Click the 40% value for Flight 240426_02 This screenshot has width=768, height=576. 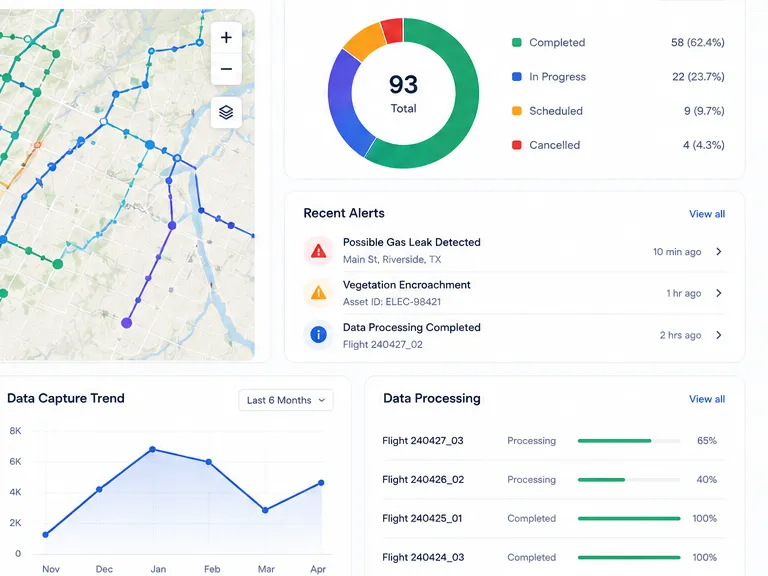pos(707,480)
